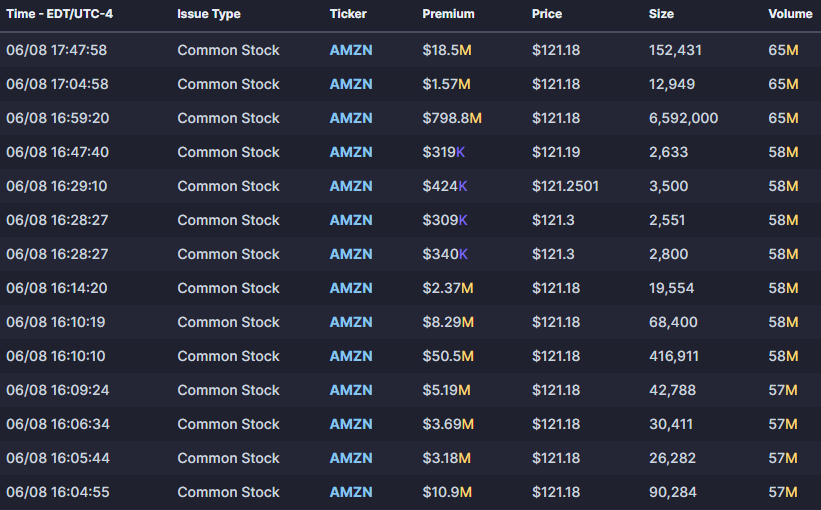The height and width of the screenshot is (510, 821).
Task: Open AMZN ticker in the 16:10:19 row
Action: pos(351,322)
